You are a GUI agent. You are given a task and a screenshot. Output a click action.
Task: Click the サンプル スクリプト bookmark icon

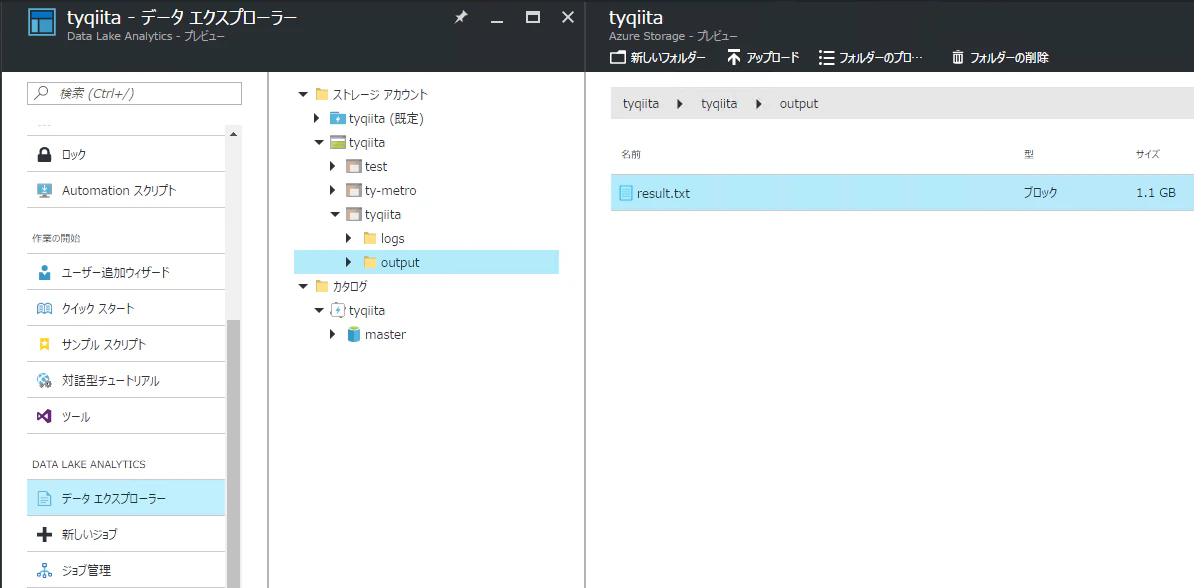pyautogui.click(x=44, y=344)
